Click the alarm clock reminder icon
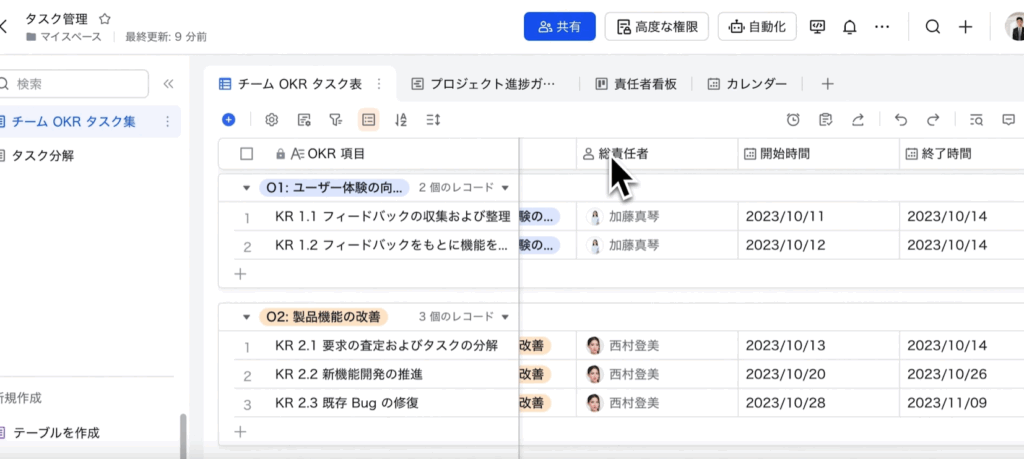The height and width of the screenshot is (459, 1024). pos(793,119)
